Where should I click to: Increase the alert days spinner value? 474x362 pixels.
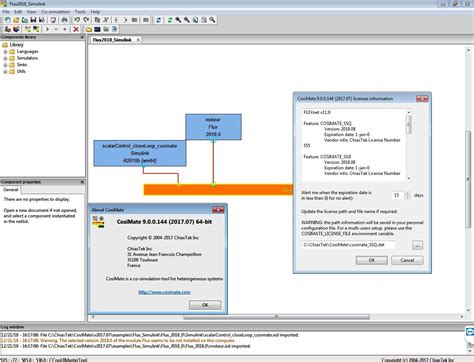407,193
